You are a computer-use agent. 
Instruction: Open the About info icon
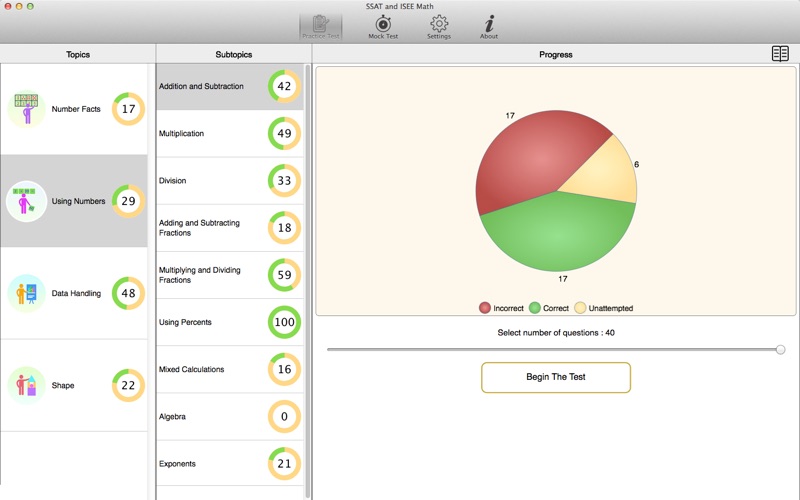[x=489, y=27]
